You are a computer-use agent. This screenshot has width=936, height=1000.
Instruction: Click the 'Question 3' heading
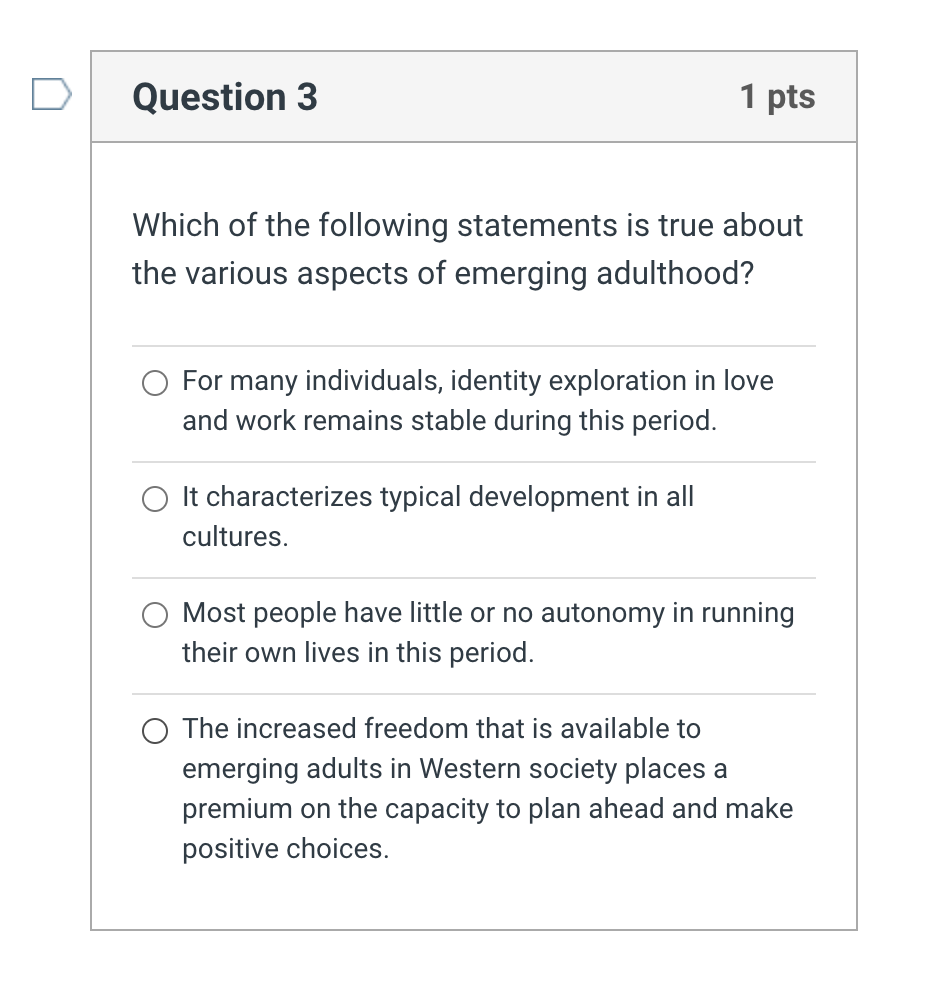tap(224, 97)
